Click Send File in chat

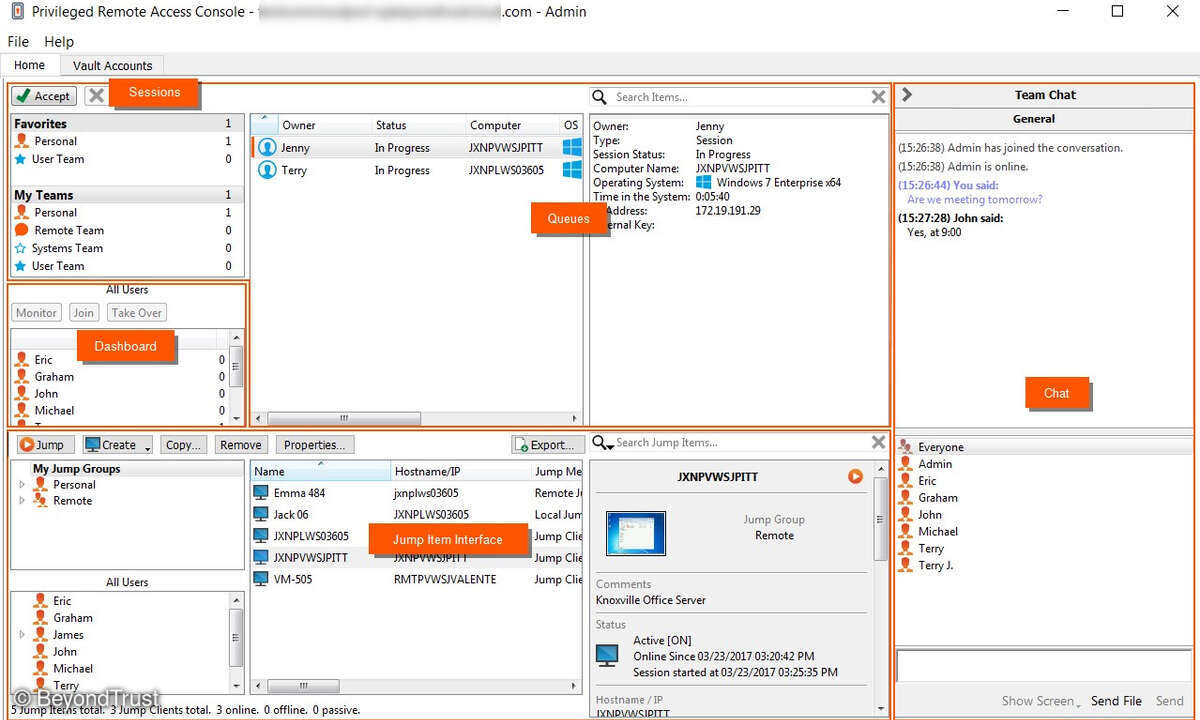click(x=1116, y=701)
